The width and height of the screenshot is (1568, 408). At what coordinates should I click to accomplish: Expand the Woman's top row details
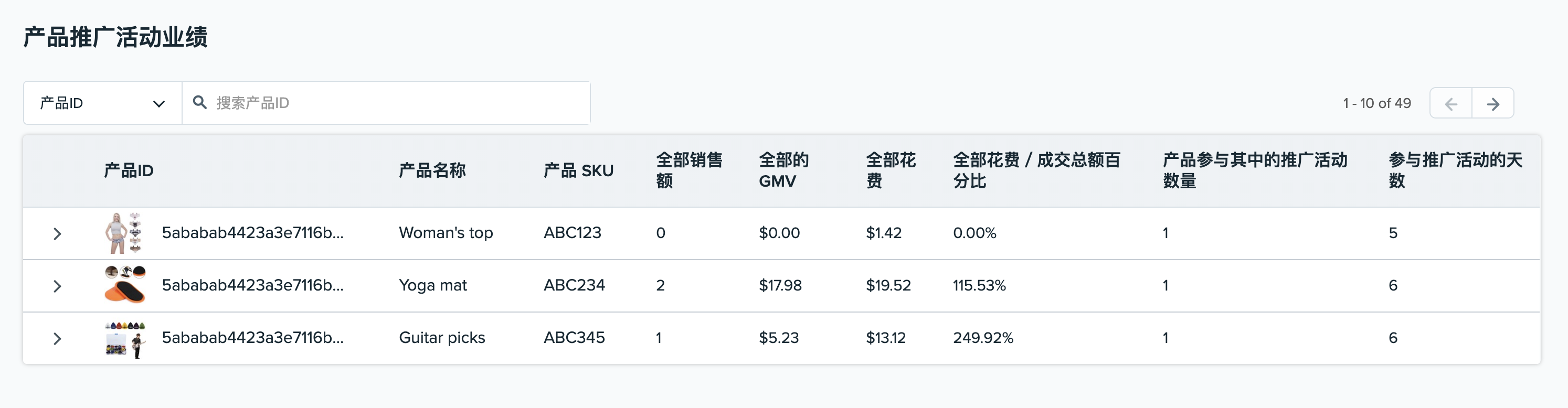(x=58, y=232)
